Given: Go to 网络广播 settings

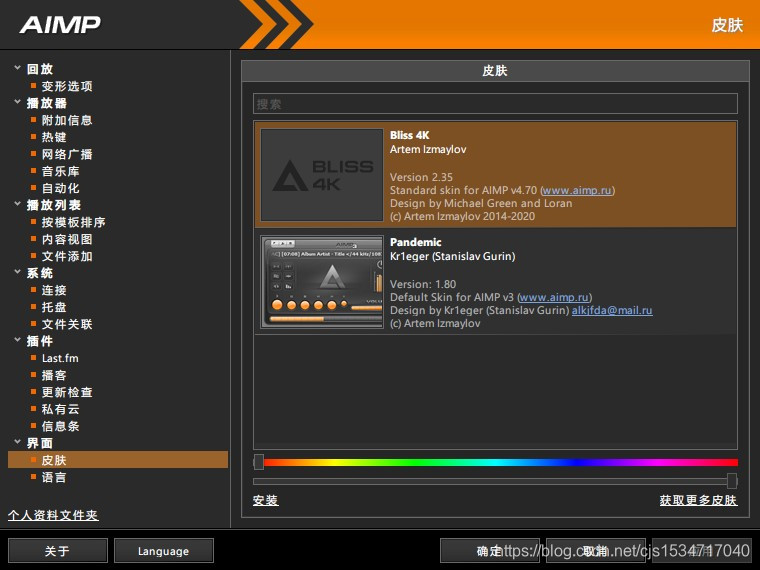Looking at the screenshot, I should pyautogui.click(x=67, y=154).
